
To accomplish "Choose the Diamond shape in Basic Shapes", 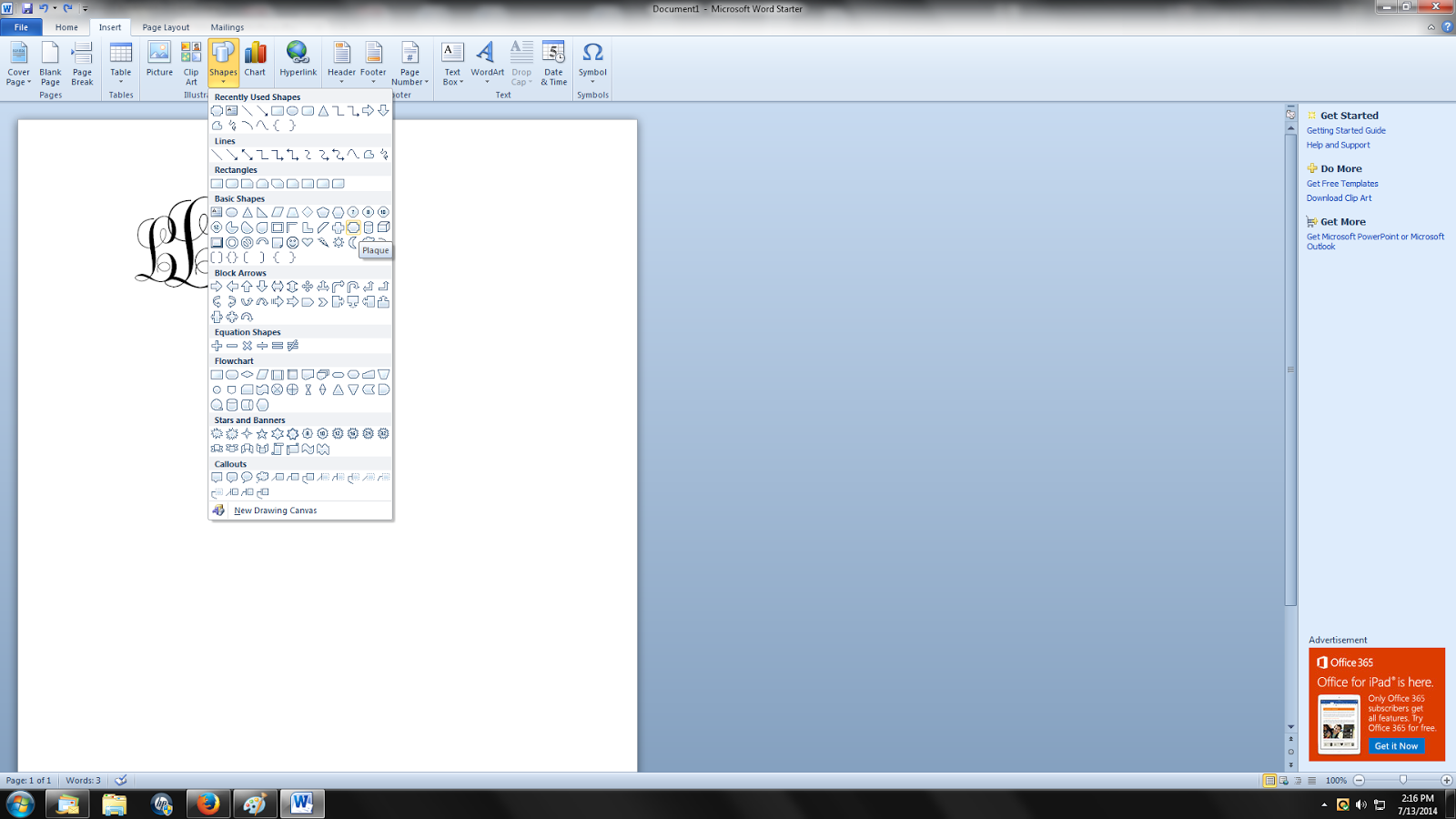I will click(308, 212).
